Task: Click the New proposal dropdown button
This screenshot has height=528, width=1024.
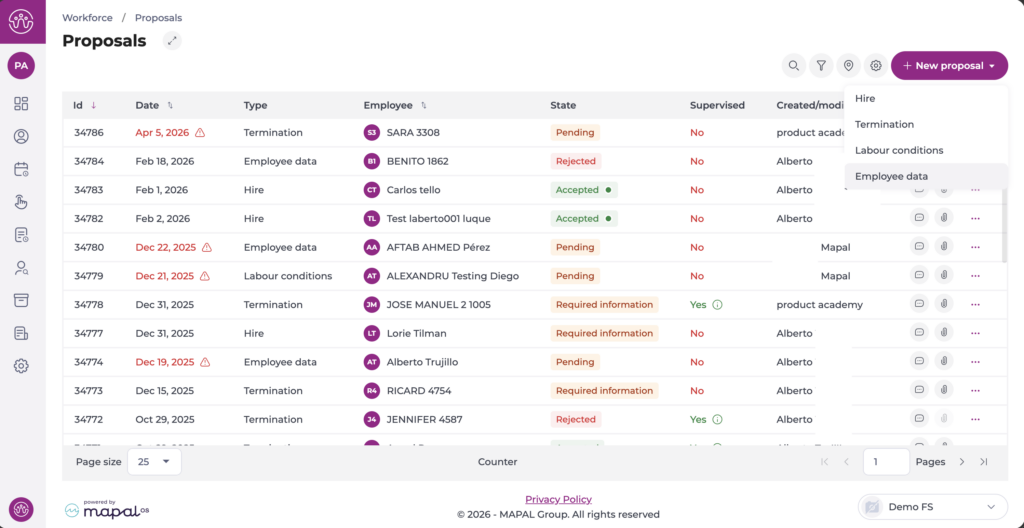Action: tap(949, 66)
